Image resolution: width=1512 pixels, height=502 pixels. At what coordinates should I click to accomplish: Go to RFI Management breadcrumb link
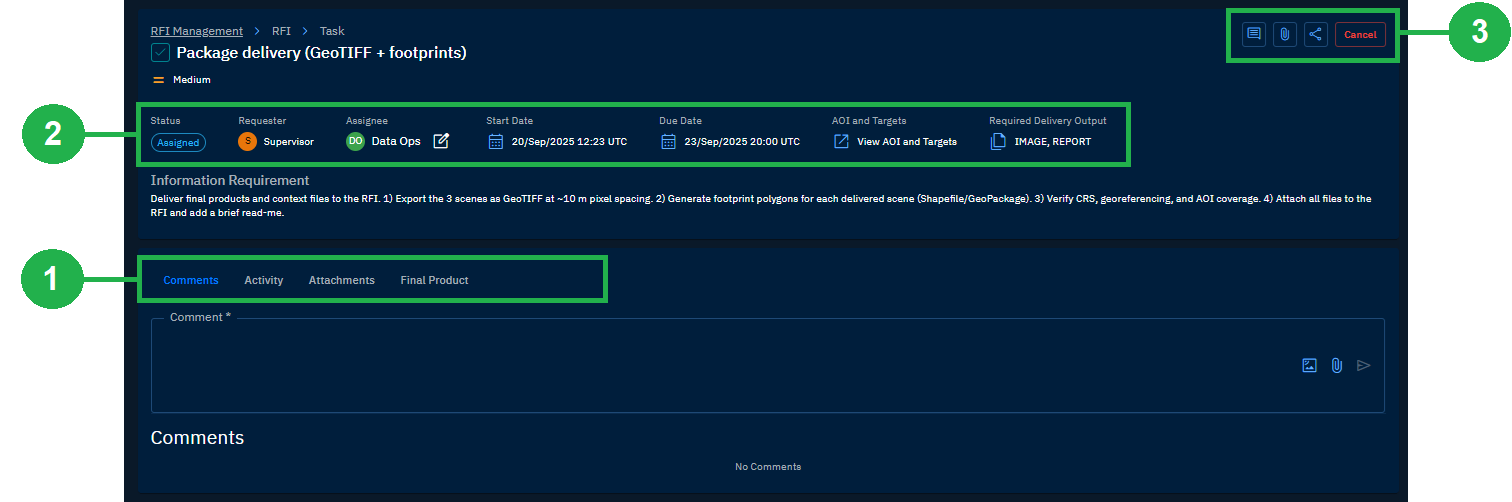tap(196, 31)
